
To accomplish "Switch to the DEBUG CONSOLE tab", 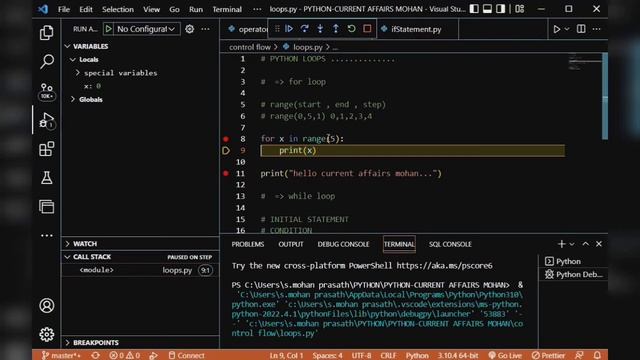I will (343, 244).
